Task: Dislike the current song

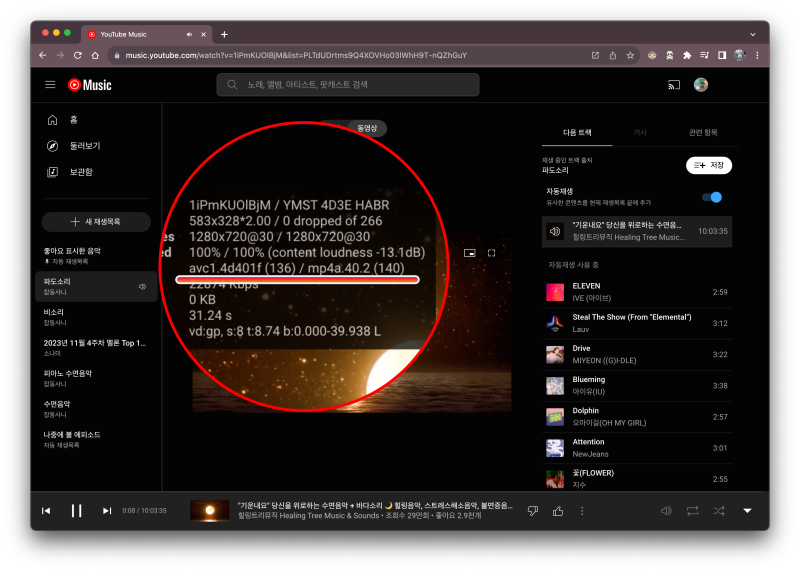Action: pyautogui.click(x=533, y=511)
